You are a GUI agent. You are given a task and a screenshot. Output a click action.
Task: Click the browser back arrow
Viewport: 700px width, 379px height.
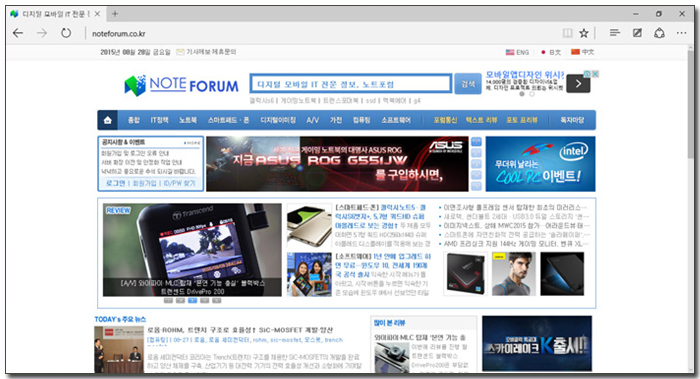[18, 33]
